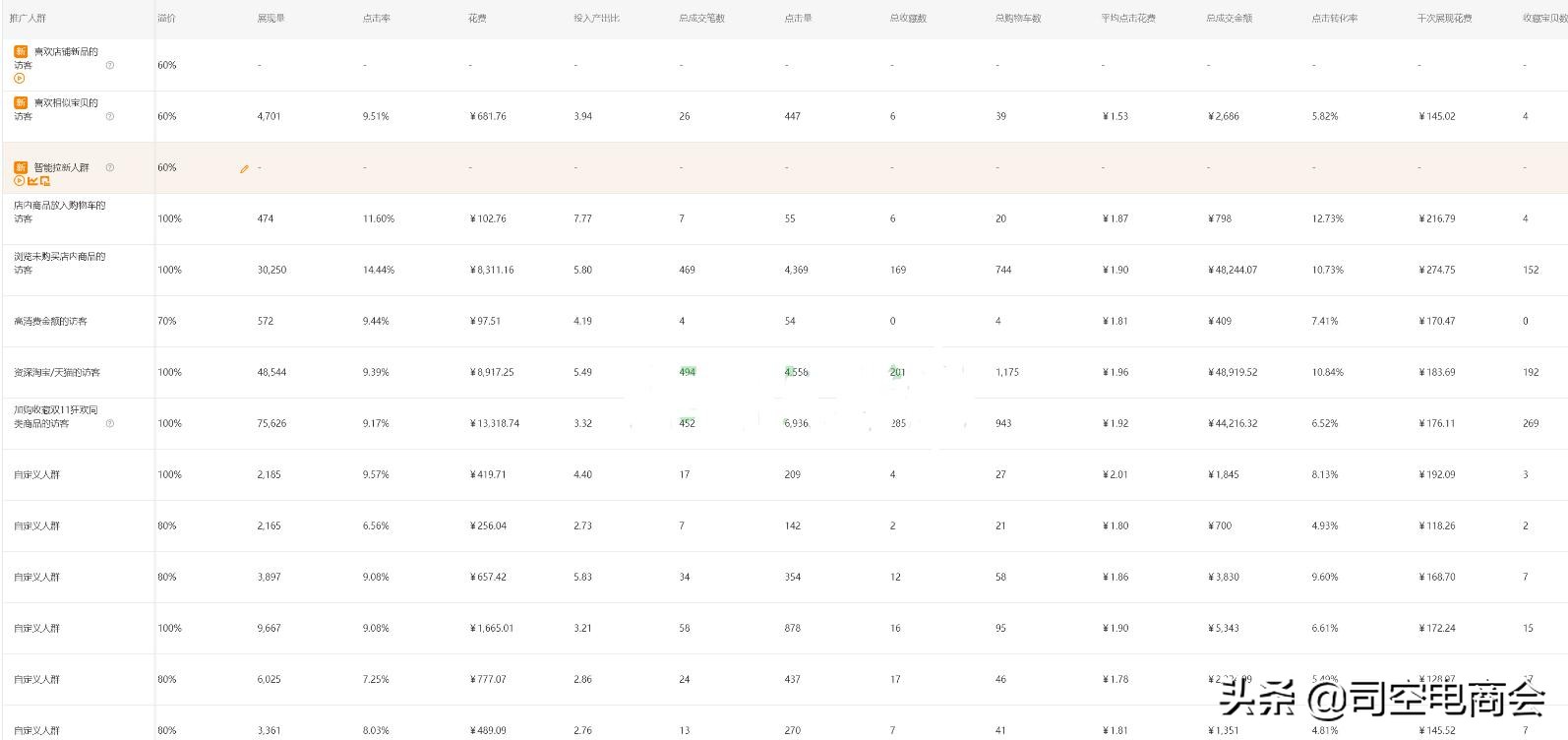
Task: Click the 点击量 column header
Action: point(798,18)
